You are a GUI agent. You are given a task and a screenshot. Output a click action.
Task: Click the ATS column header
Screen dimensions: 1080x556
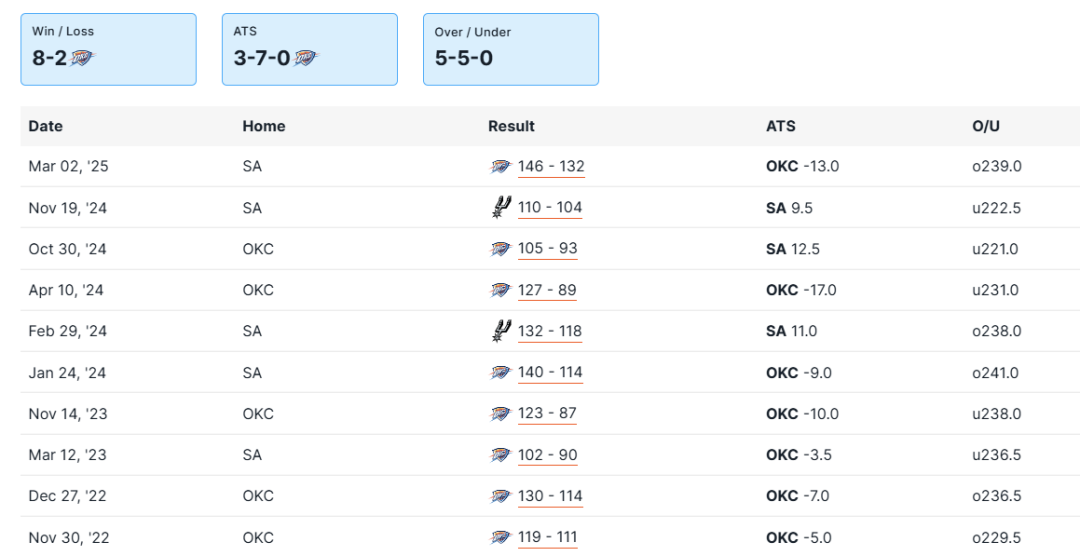click(x=781, y=127)
